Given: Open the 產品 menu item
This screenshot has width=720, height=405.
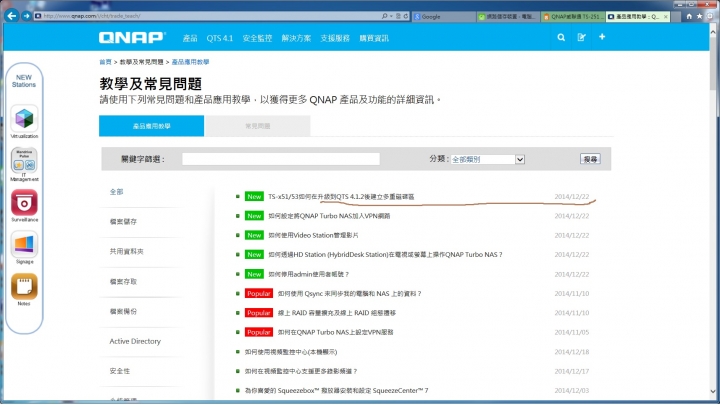Looking at the screenshot, I should 190,38.
